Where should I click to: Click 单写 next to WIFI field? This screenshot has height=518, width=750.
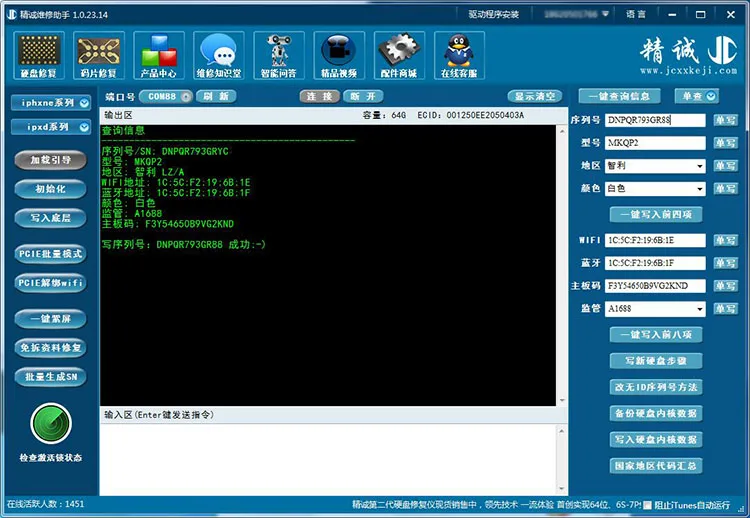pos(726,241)
